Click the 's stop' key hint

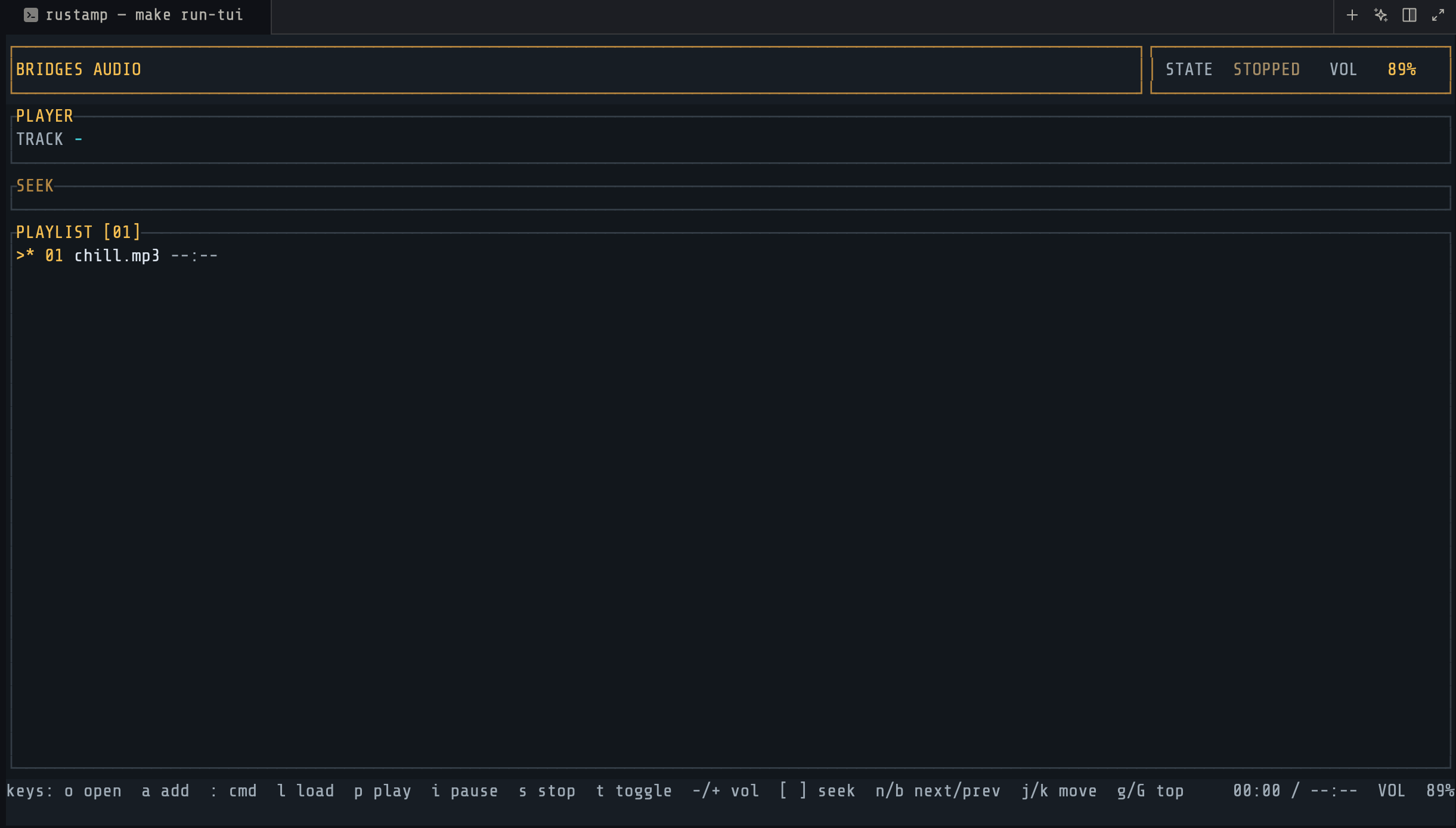click(x=547, y=791)
